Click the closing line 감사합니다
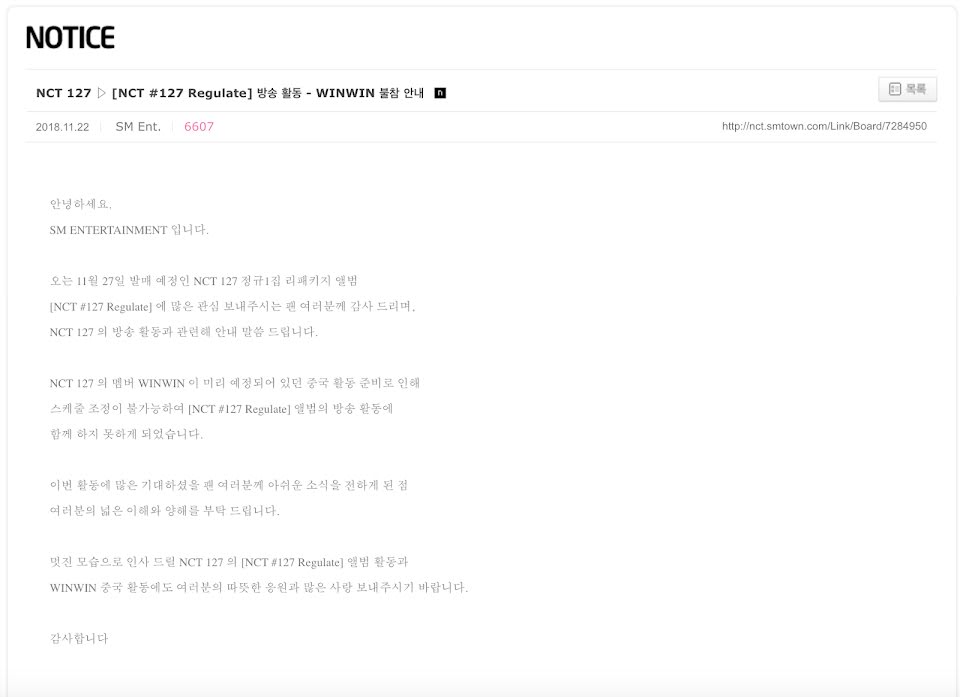960x697 pixels. (79, 639)
